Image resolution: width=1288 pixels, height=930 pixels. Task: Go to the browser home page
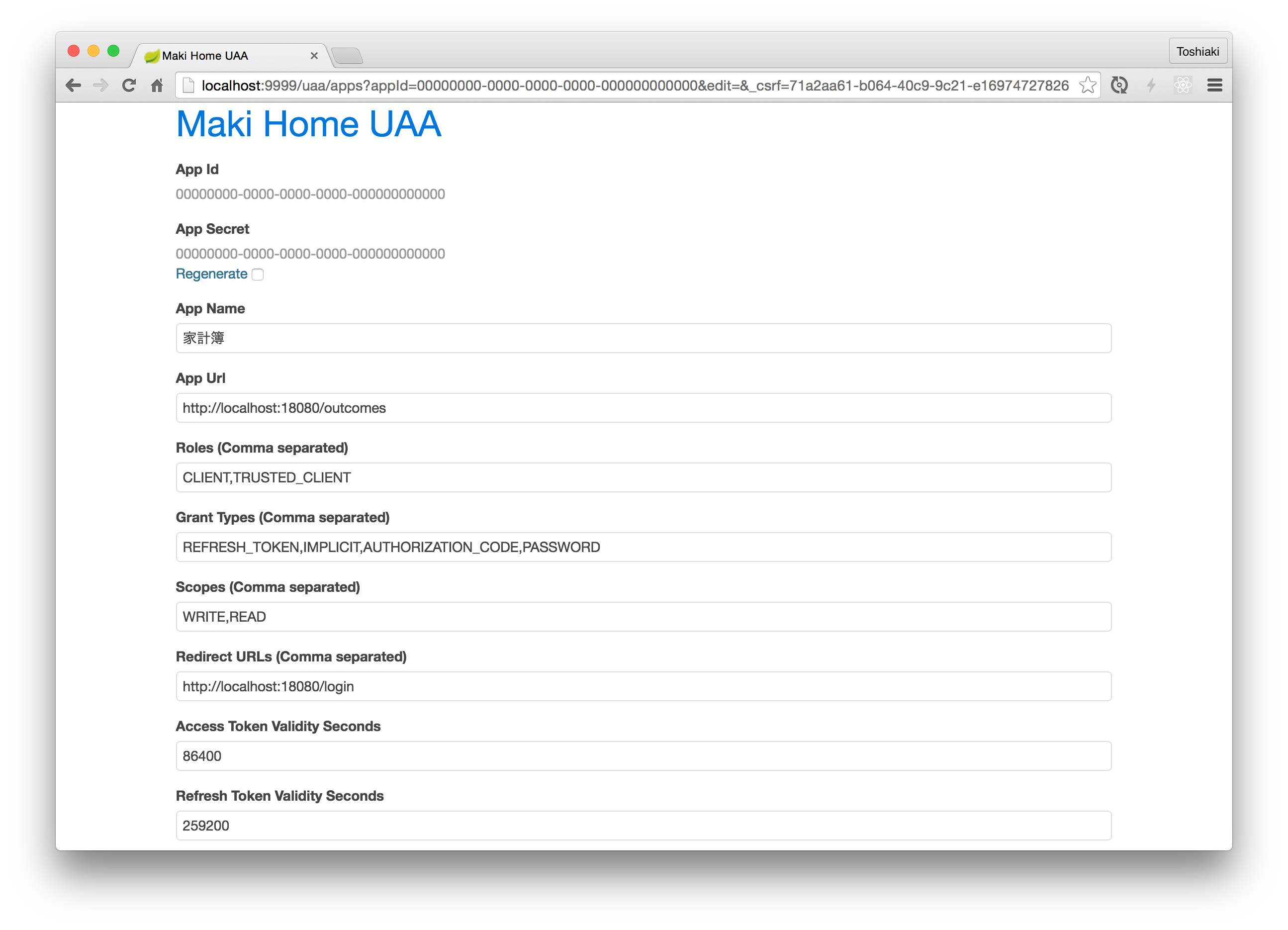pyautogui.click(x=157, y=86)
